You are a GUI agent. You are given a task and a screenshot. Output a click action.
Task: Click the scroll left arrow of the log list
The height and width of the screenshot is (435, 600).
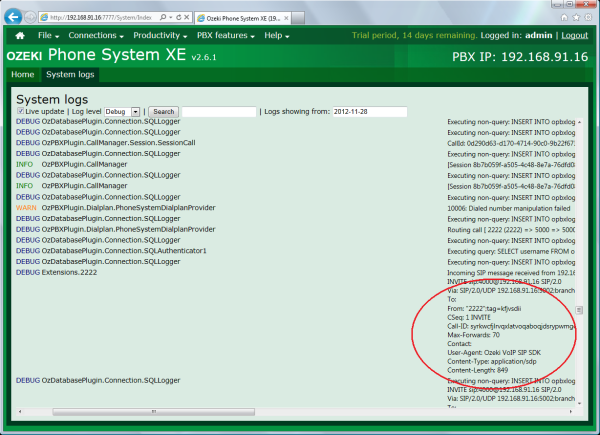coord(20,412)
